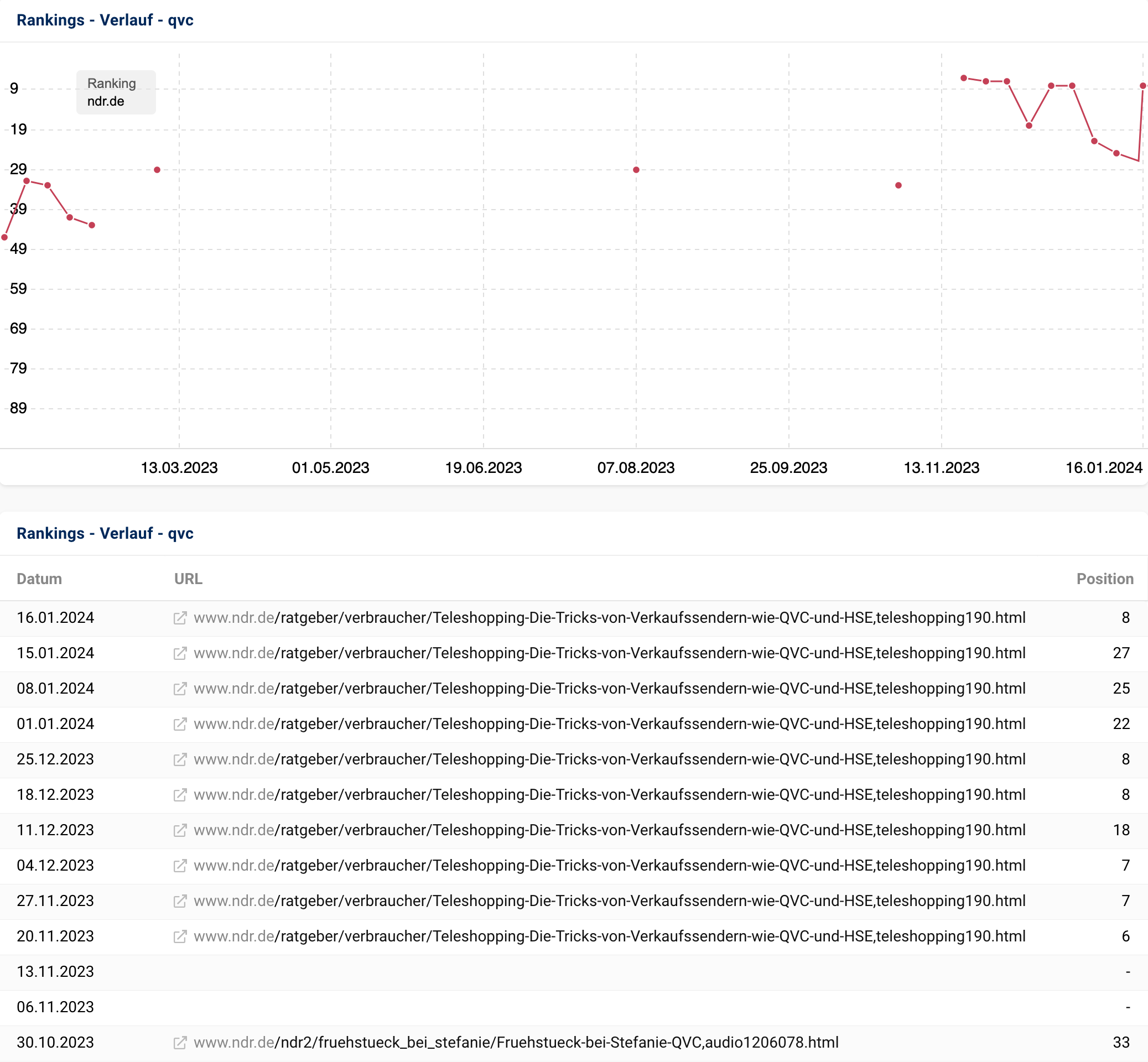This screenshot has height=1062, width=1148.
Task: Open the Teleshopping URL dated 04.12.2023
Action: (x=609, y=866)
